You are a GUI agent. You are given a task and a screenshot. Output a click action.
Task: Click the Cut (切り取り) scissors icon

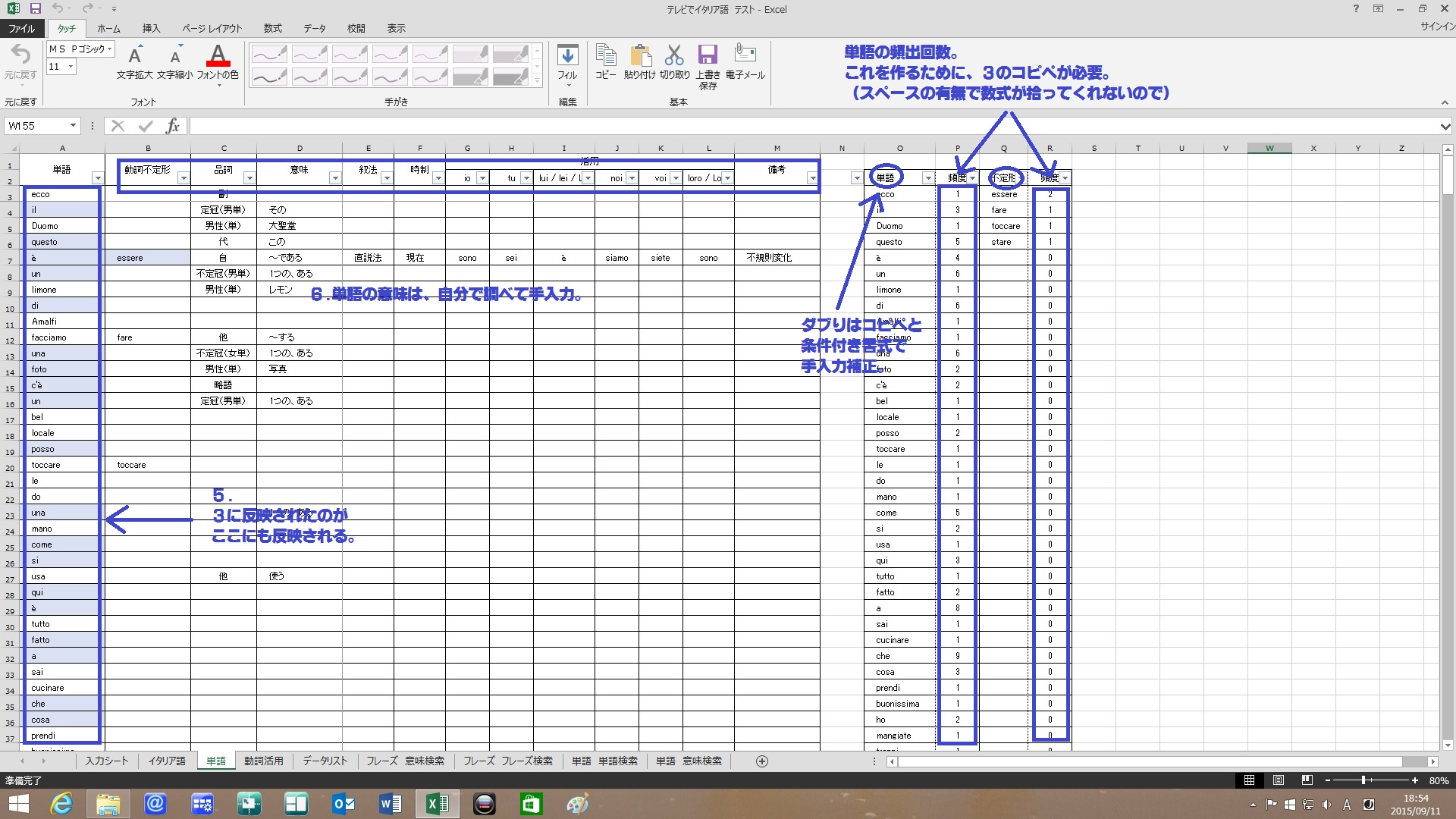point(674,56)
